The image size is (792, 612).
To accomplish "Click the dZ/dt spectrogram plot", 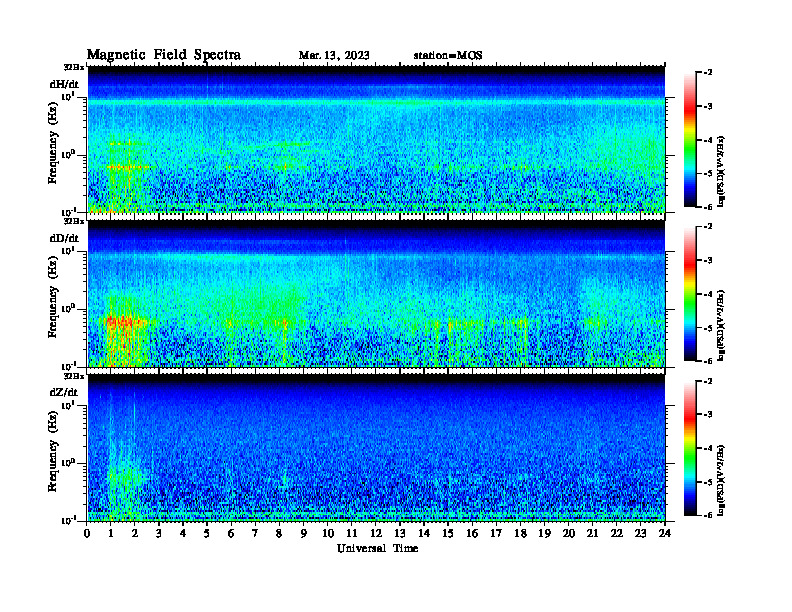I will [376, 447].
